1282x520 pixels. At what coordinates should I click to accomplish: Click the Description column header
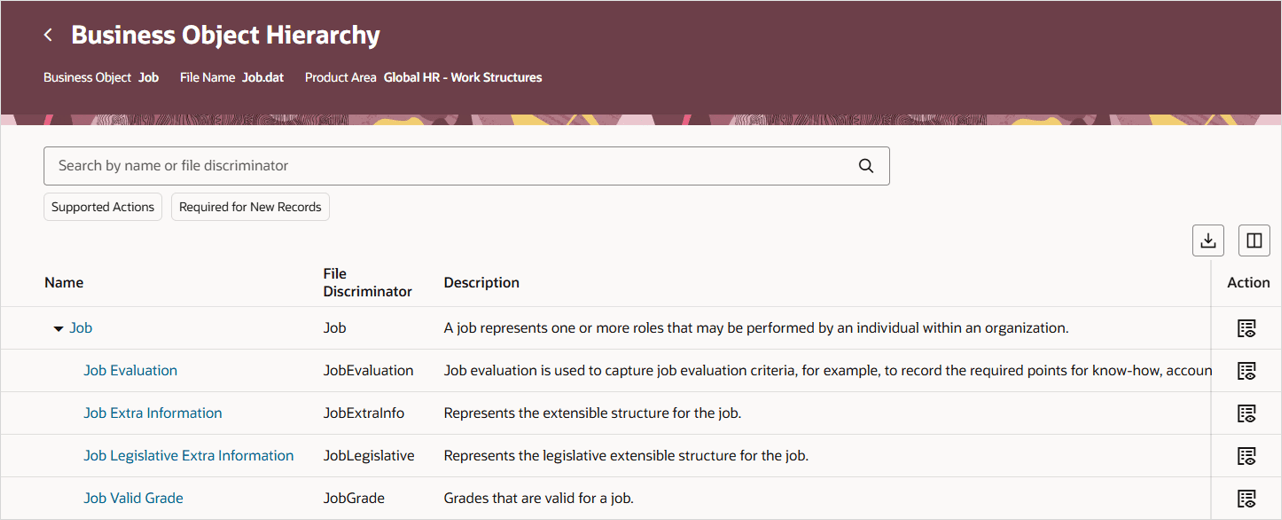(x=481, y=283)
